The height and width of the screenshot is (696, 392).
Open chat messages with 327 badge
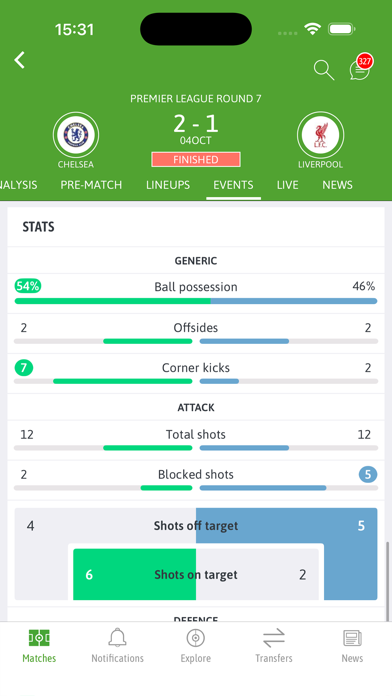tap(360, 68)
